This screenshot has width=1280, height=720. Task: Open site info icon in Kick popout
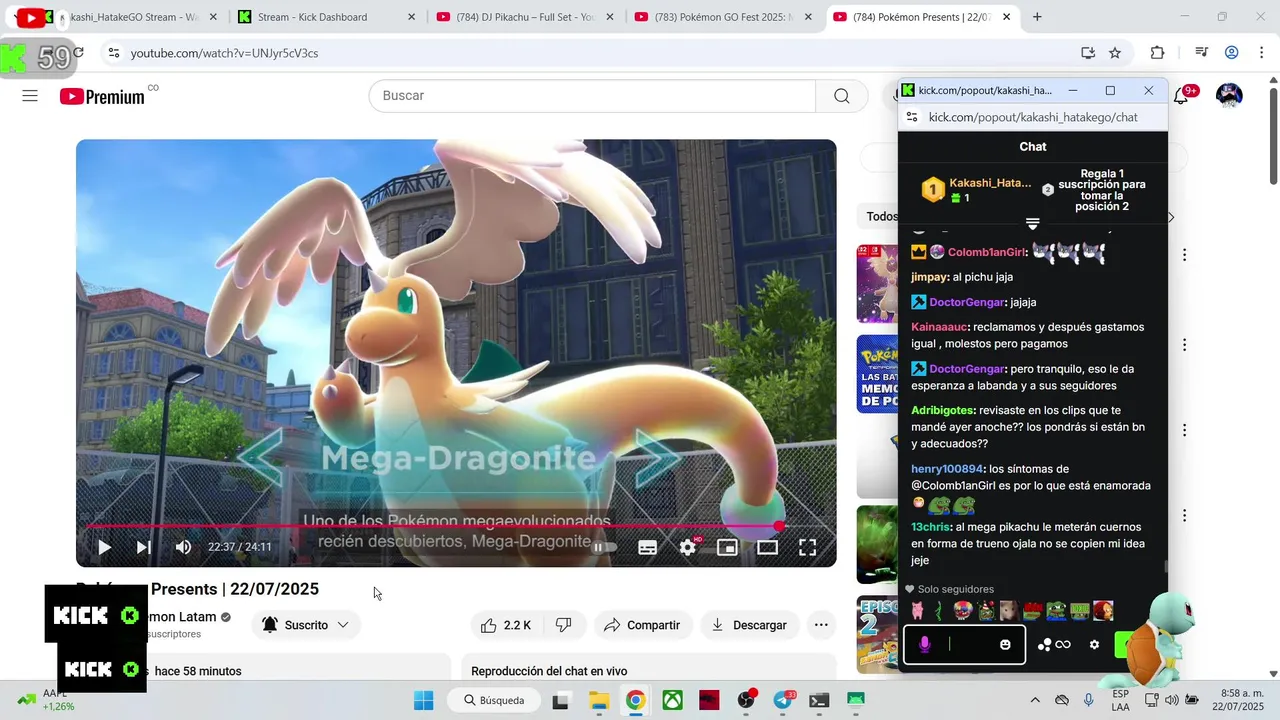[911, 117]
